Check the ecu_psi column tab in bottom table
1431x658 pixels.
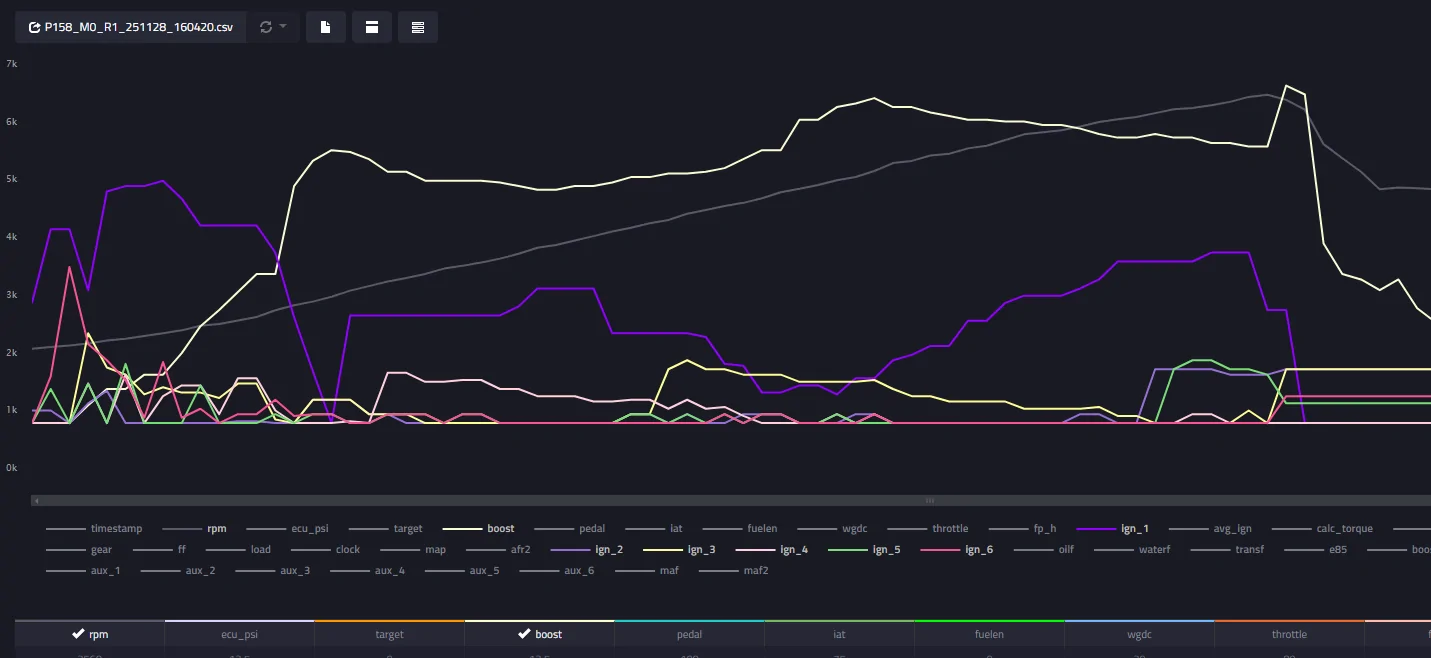239,634
